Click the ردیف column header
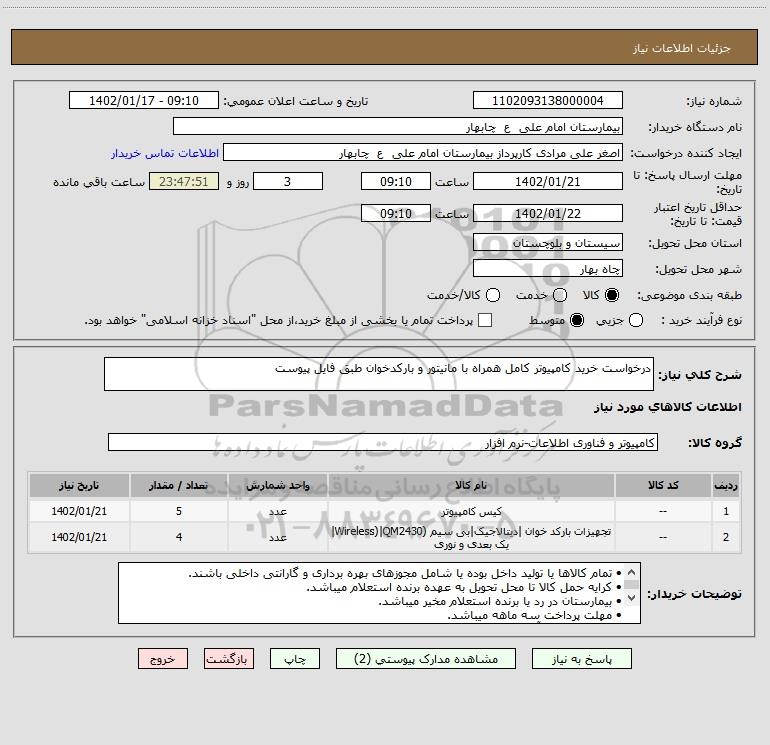 tap(726, 486)
